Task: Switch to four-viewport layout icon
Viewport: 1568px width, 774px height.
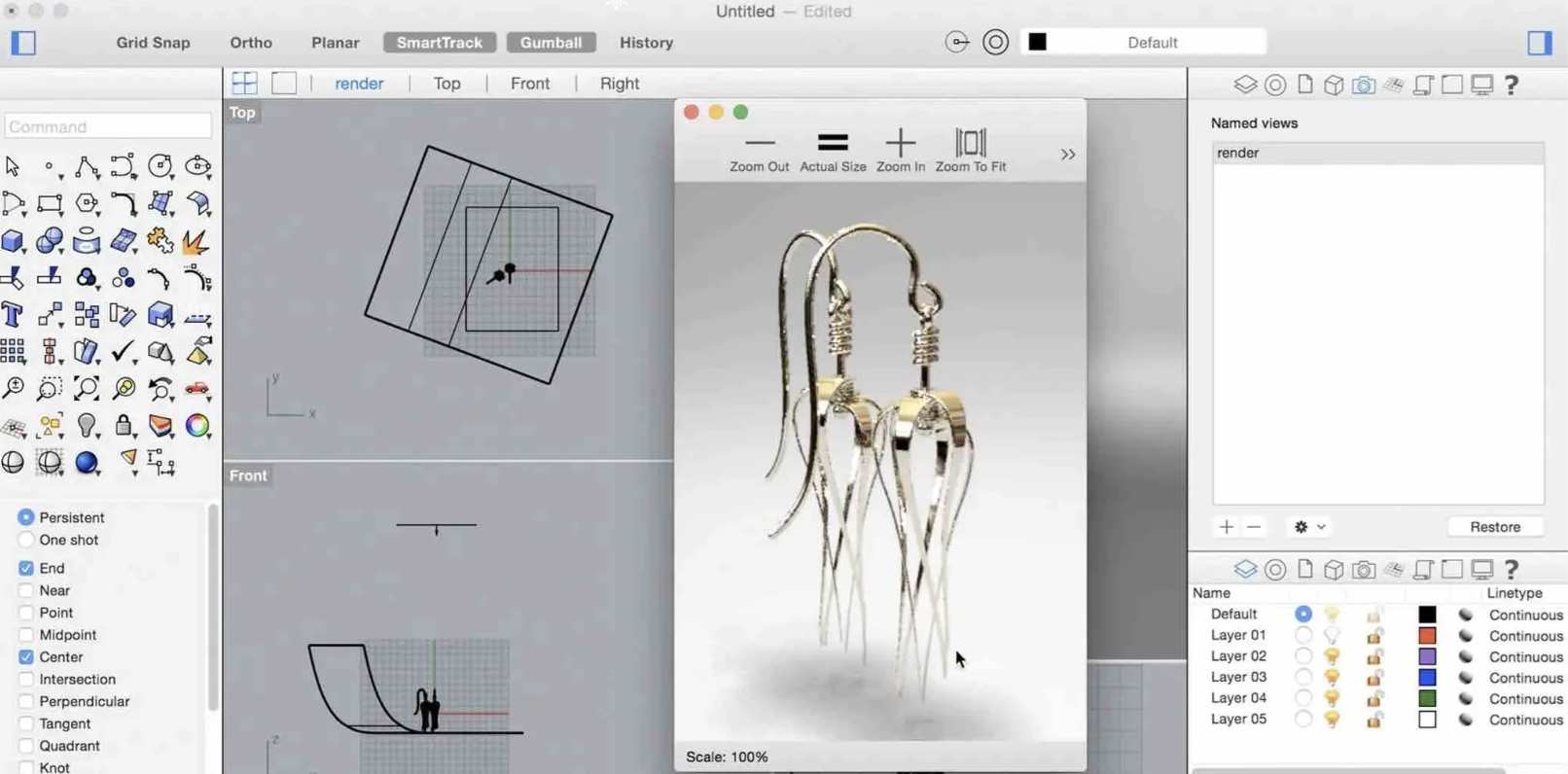Action: tap(245, 84)
